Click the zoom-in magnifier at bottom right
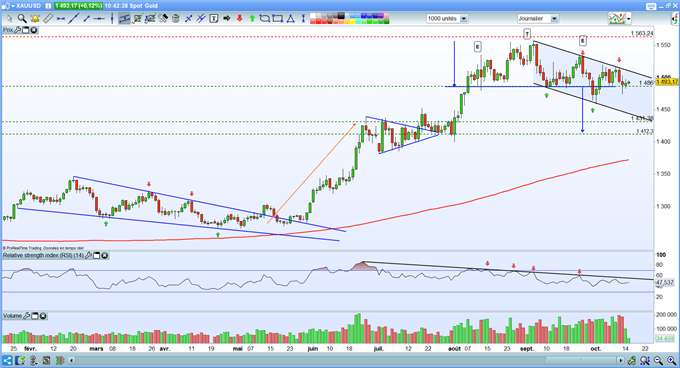Viewport: 680px width, 368px height. tap(672, 360)
